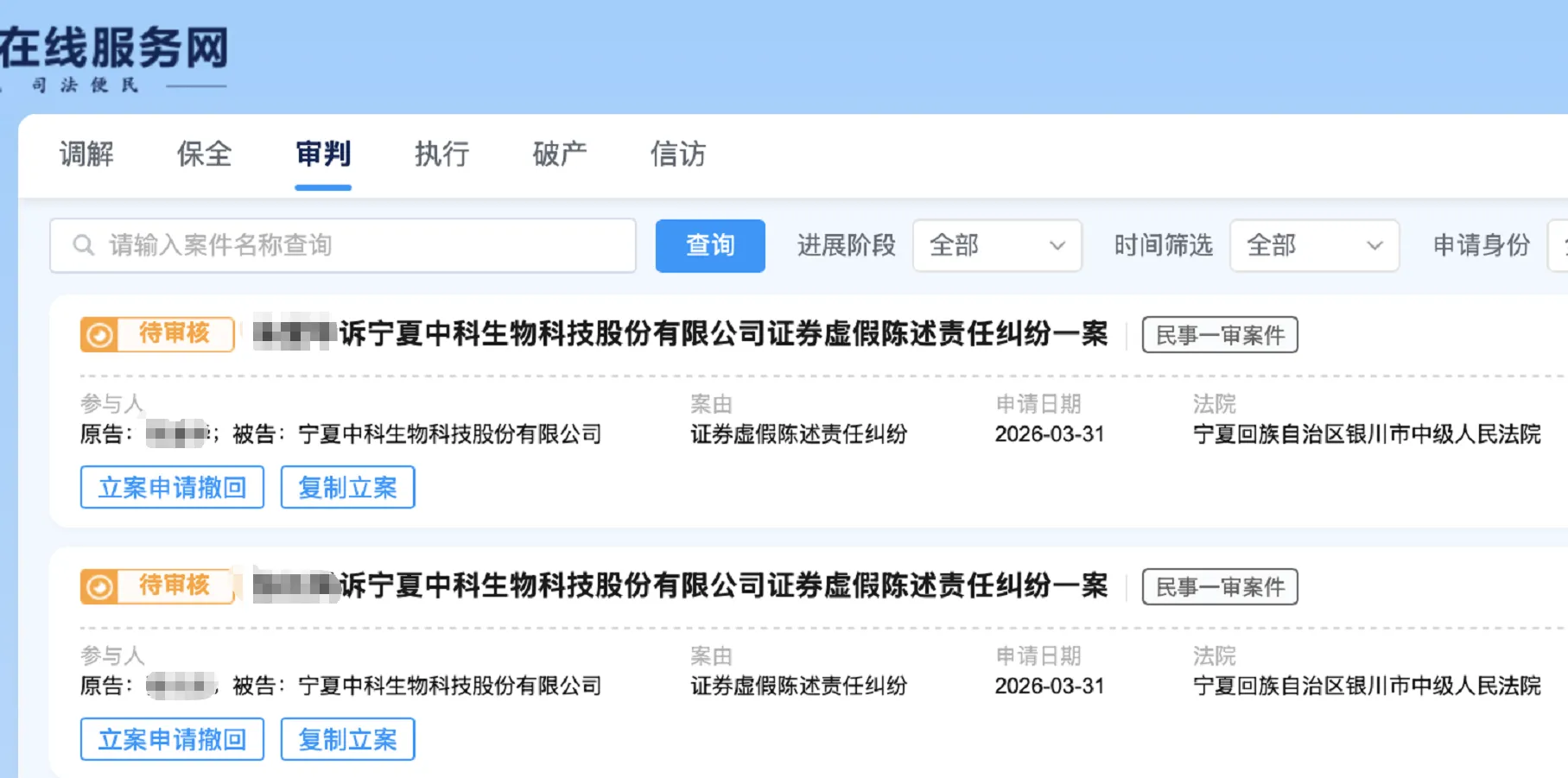Click the 查询 search button

[709, 245]
